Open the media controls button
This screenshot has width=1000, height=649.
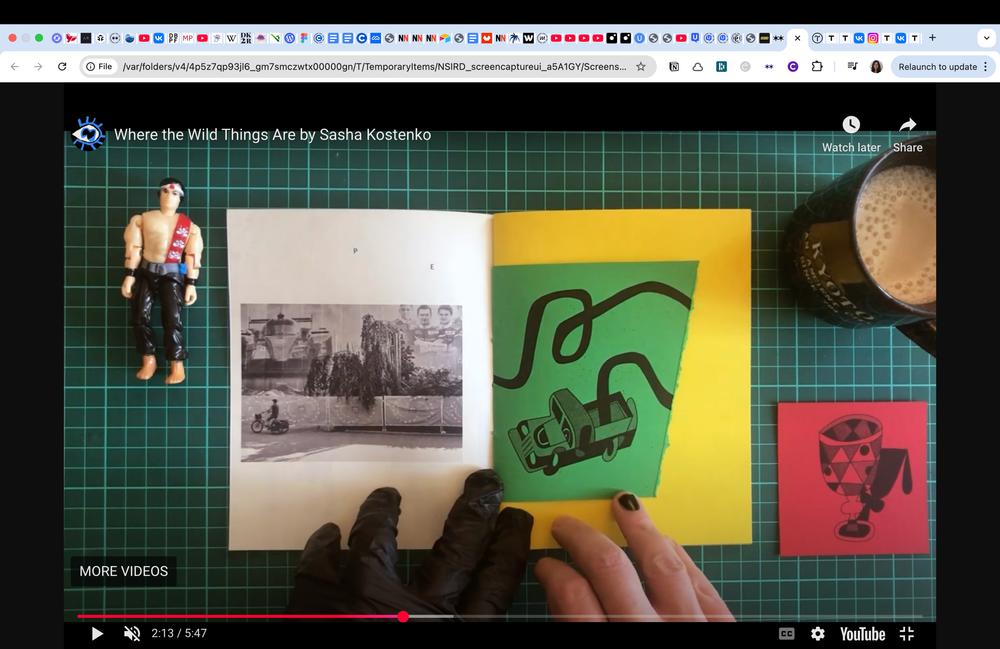click(x=852, y=66)
